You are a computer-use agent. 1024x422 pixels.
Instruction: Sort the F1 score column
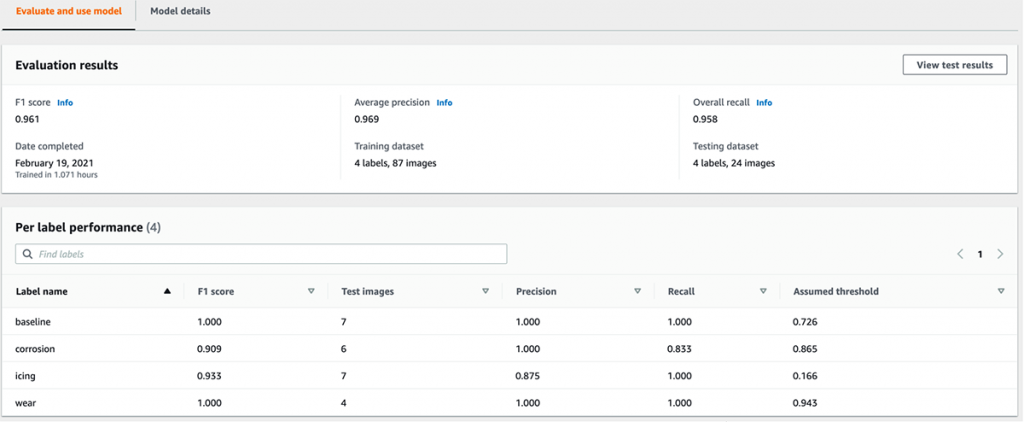(311, 291)
